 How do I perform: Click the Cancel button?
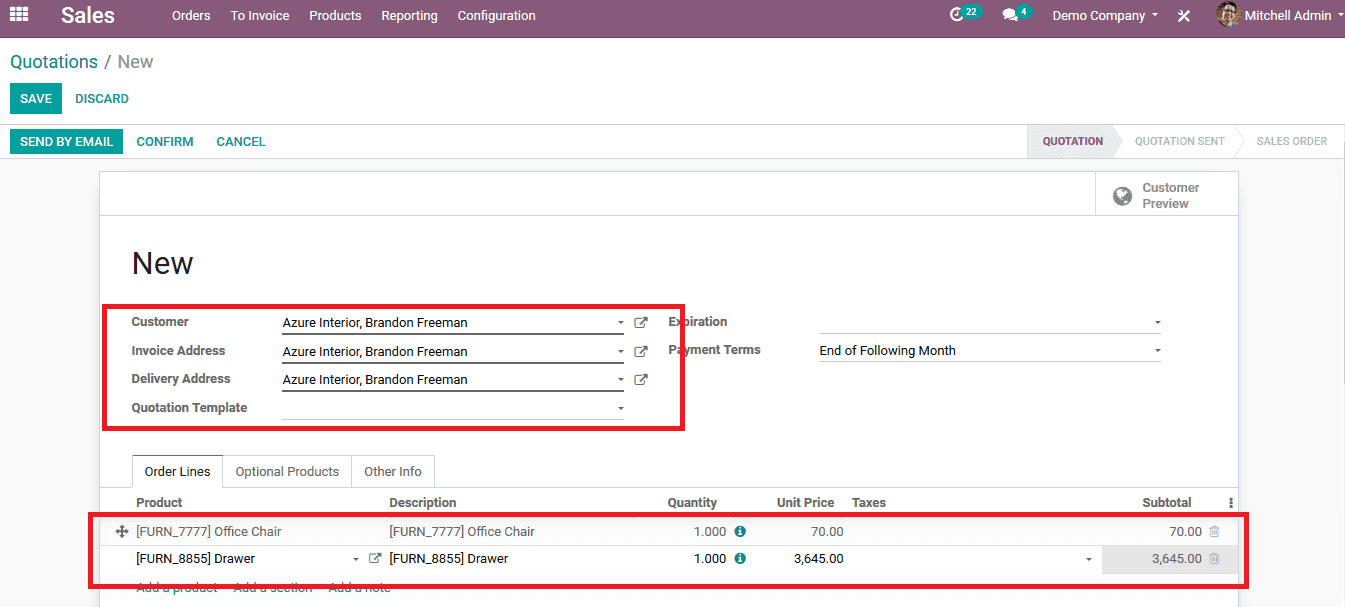pos(241,141)
